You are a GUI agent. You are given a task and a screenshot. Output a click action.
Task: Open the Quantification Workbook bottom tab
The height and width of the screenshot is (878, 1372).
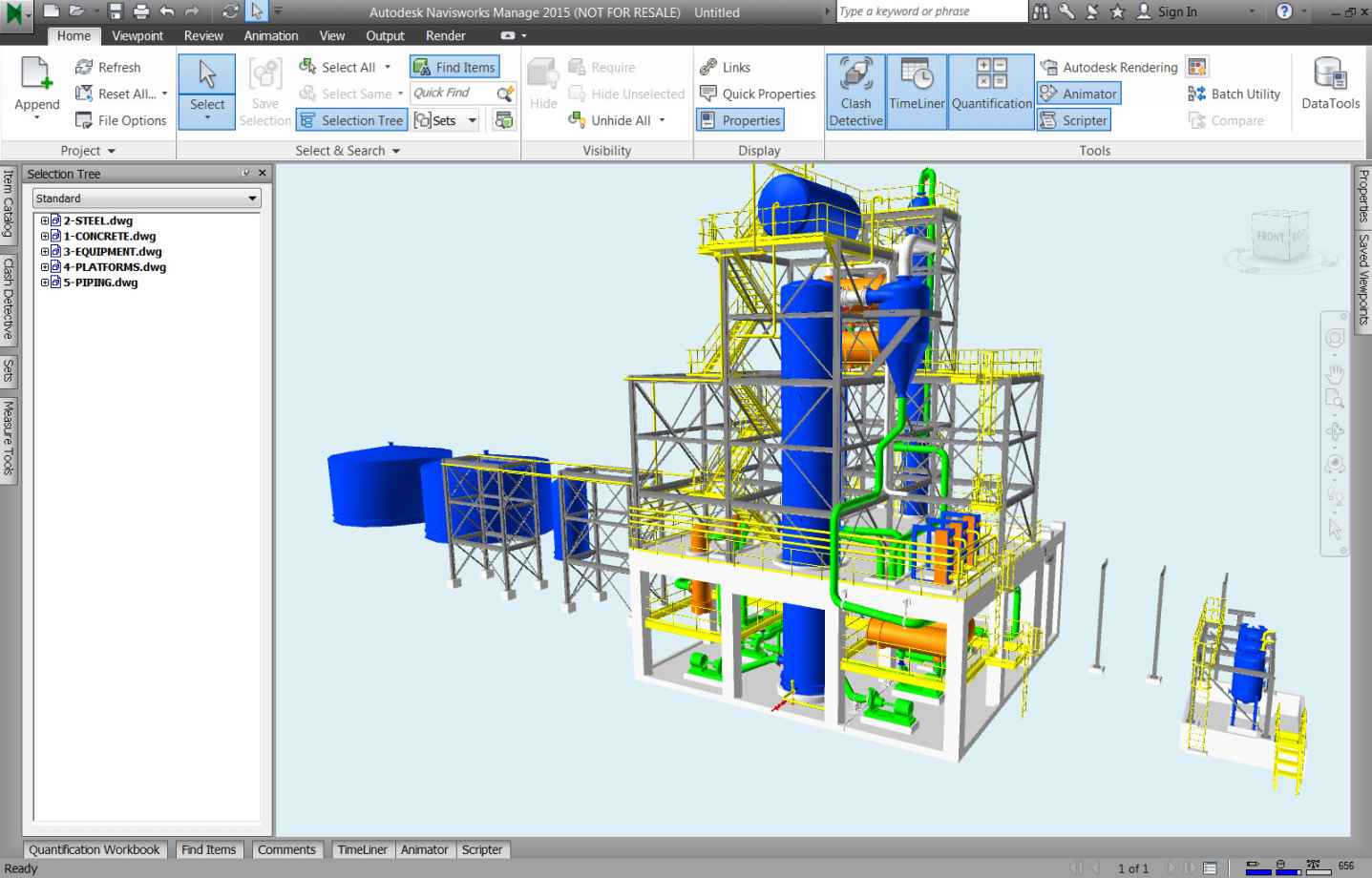coord(95,849)
